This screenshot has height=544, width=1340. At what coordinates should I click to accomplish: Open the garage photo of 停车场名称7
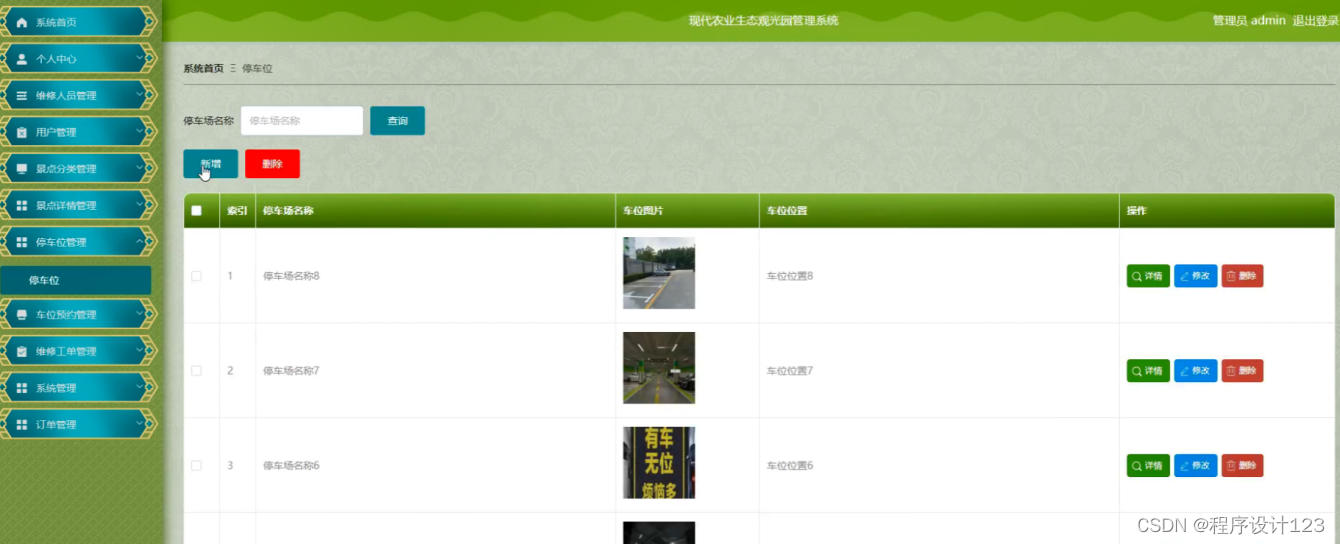pos(659,368)
